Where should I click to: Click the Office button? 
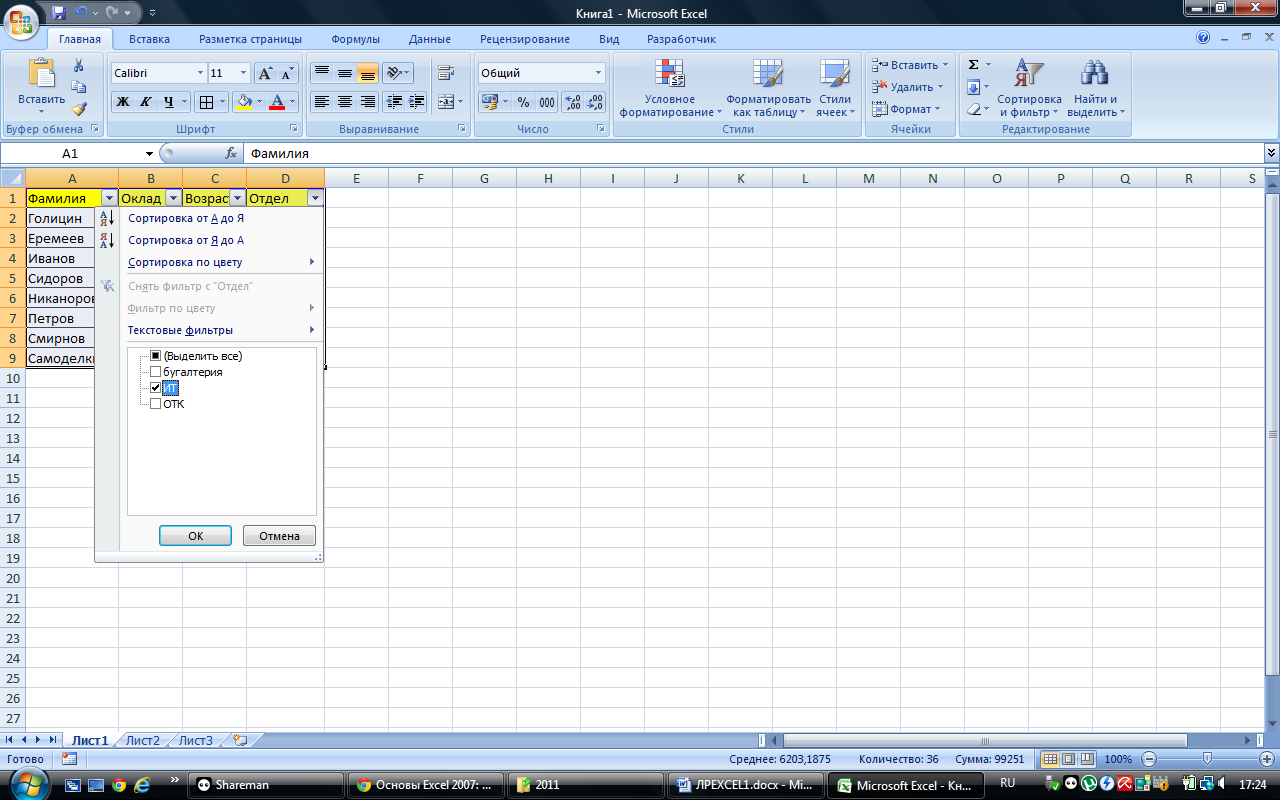[22, 22]
